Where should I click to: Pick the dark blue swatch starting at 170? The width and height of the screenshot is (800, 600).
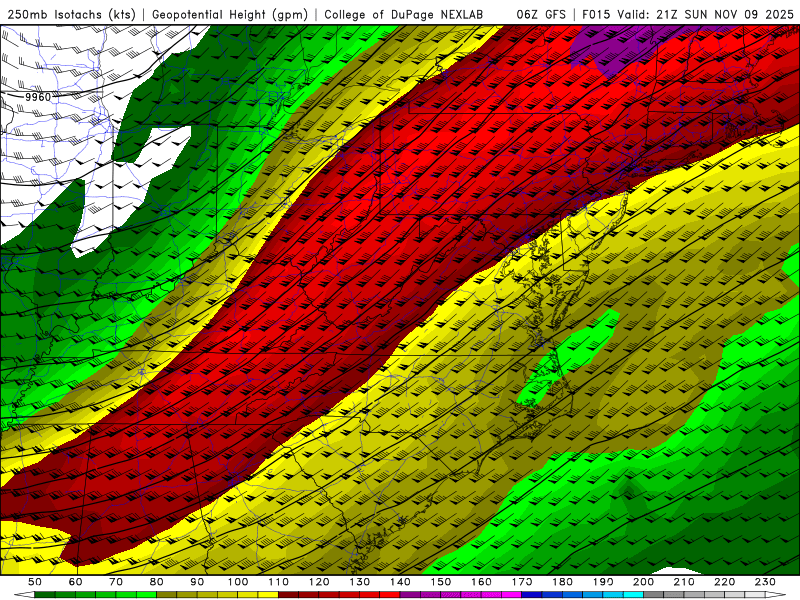coord(532,594)
